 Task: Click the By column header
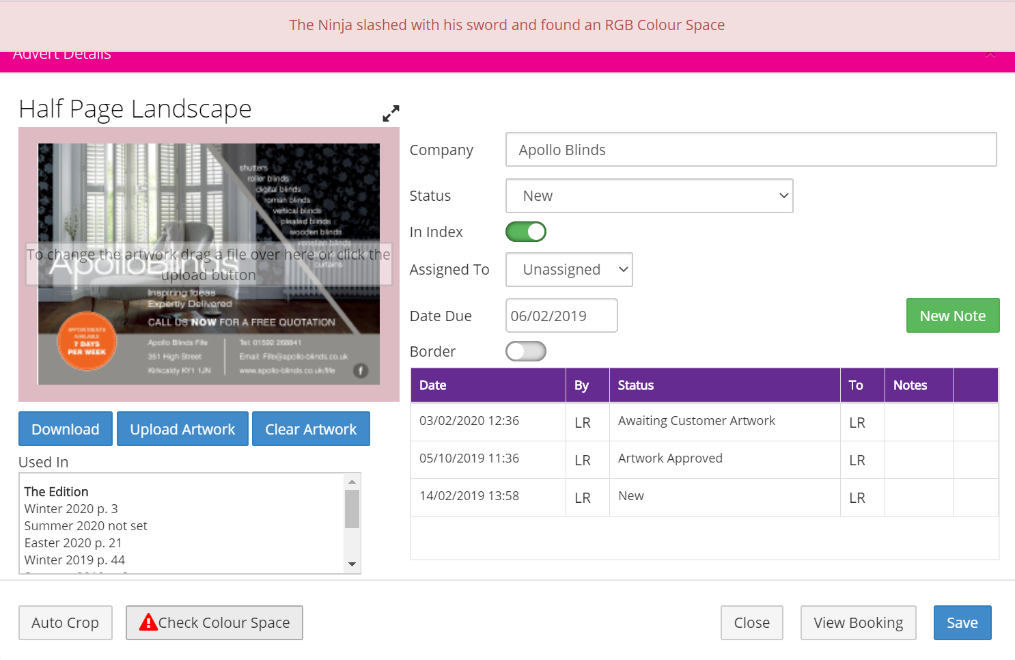587,385
